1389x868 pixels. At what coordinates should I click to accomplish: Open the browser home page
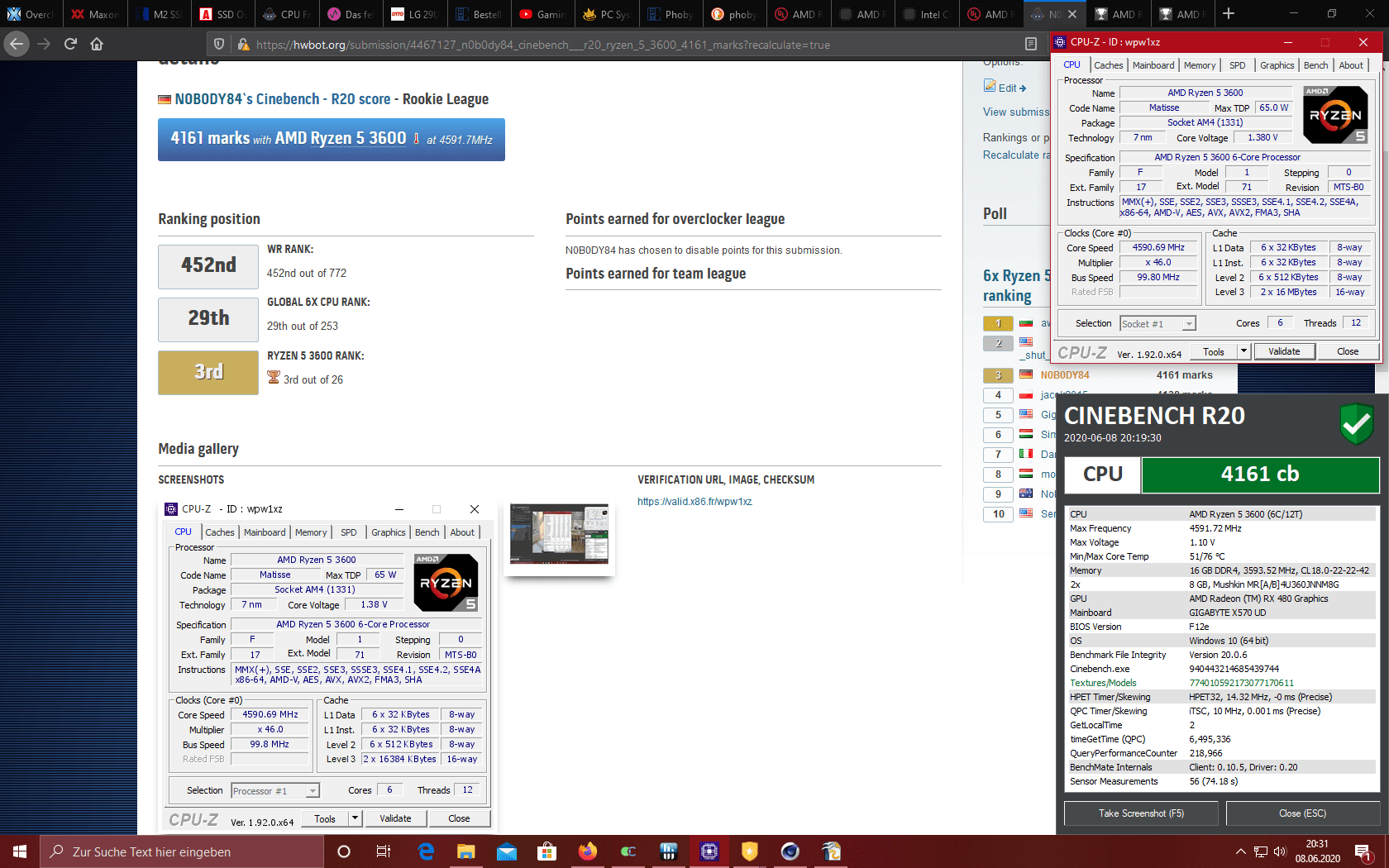click(97, 44)
